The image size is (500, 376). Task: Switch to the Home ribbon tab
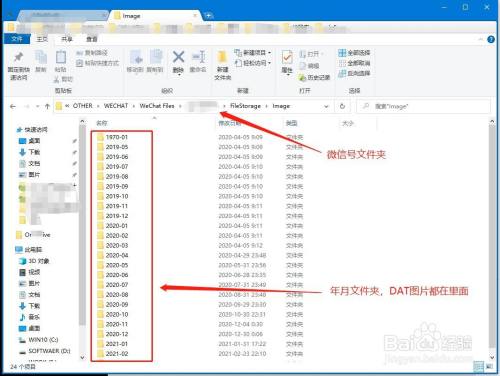42,39
